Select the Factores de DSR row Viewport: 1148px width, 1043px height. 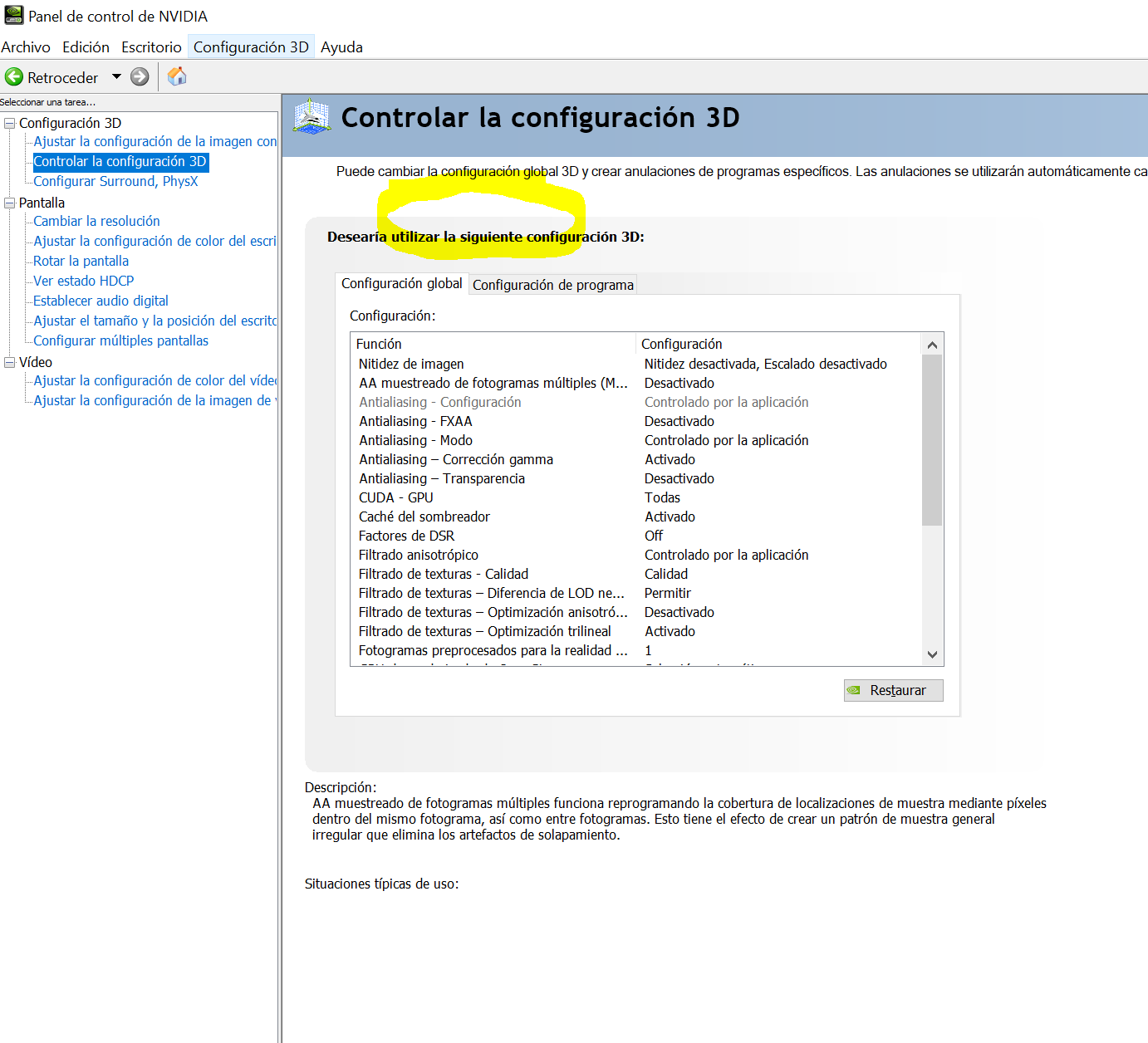pos(636,536)
